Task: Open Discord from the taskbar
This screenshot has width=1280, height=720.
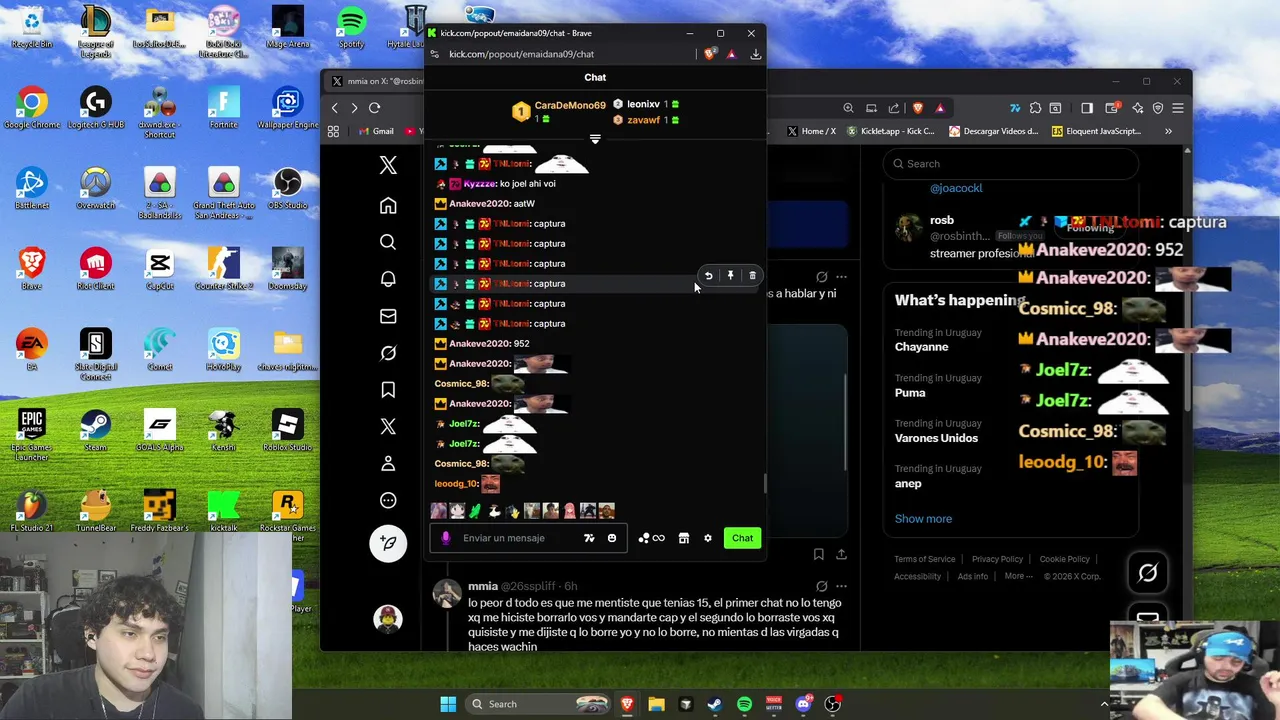Action: tap(803, 704)
